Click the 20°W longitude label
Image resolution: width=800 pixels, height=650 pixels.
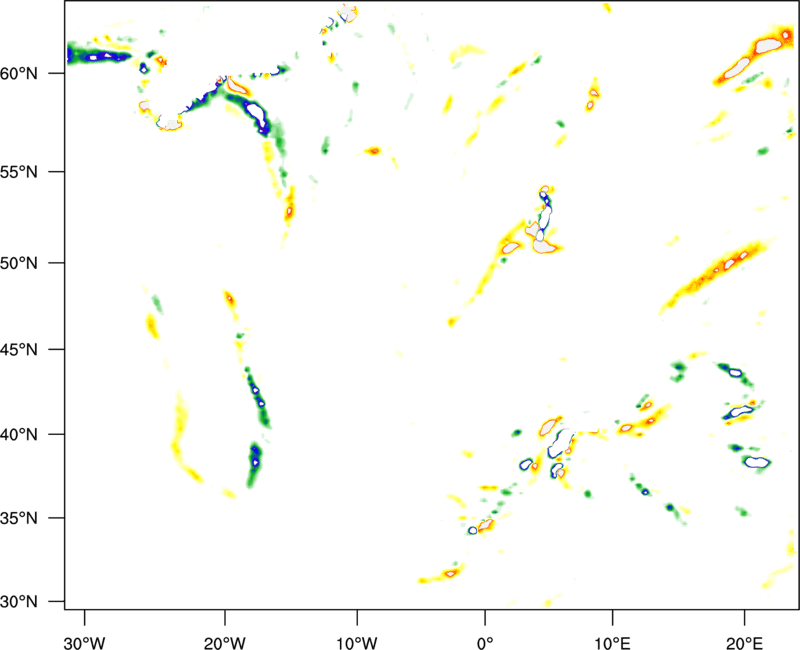point(225,643)
